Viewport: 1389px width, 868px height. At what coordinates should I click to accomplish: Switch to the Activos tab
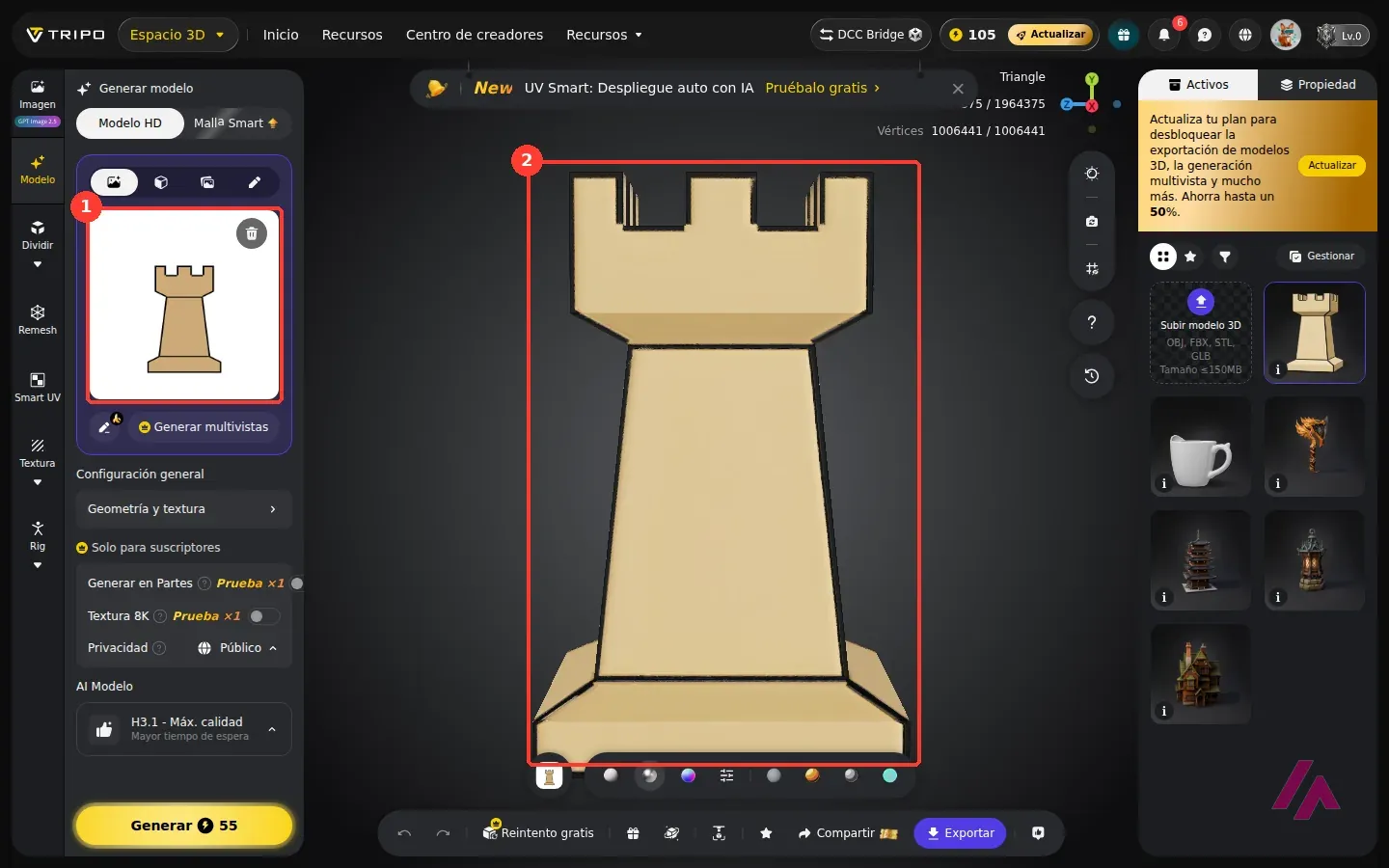1198,85
